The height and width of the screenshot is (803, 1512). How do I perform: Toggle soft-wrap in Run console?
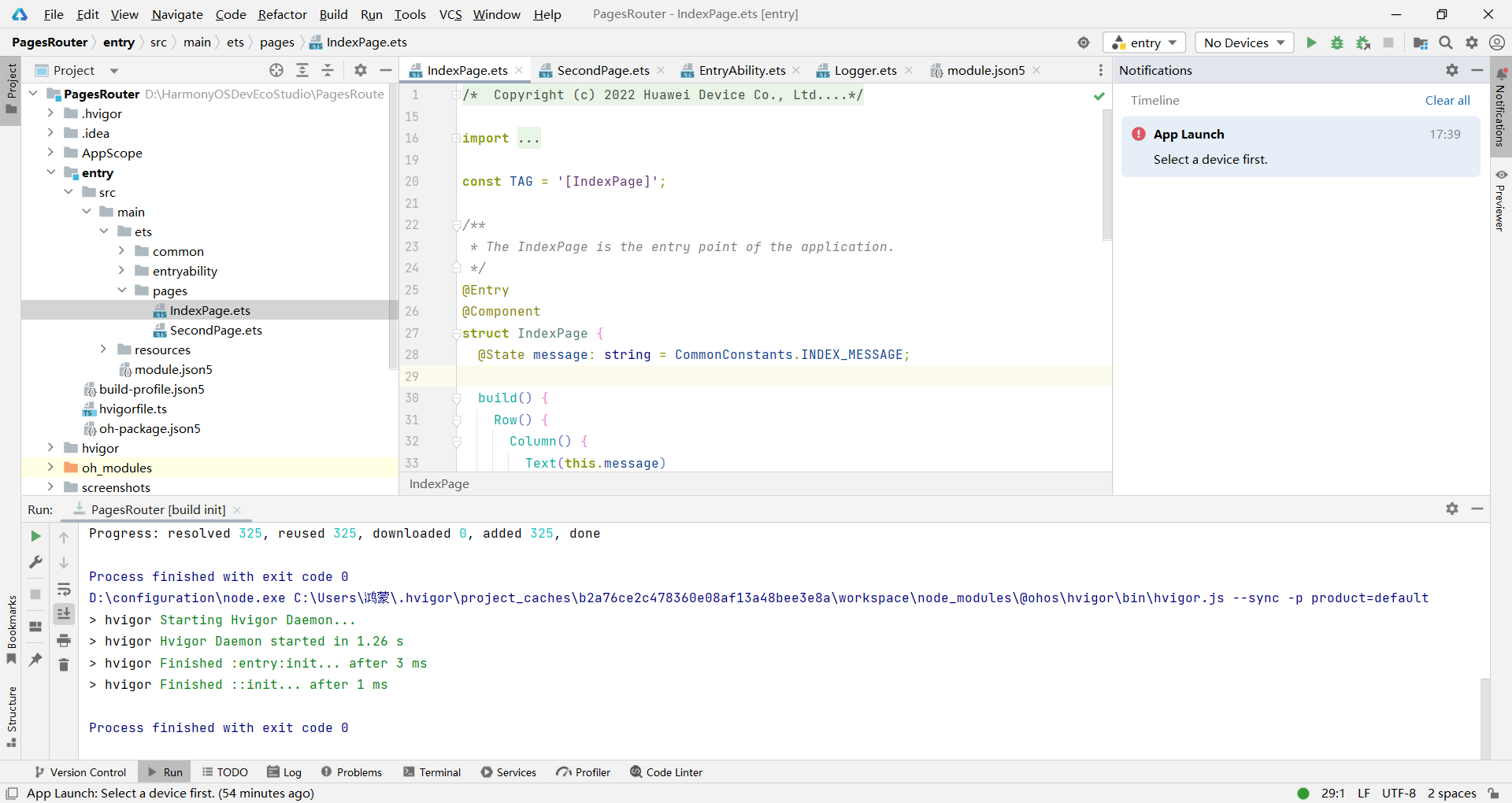point(64,589)
